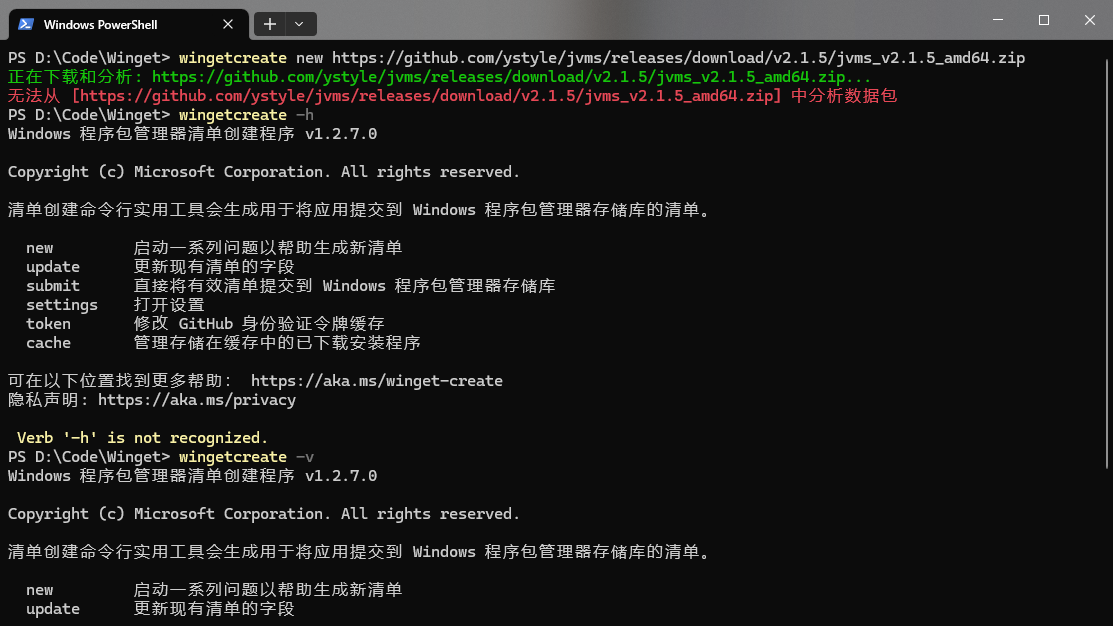Image resolution: width=1113 pixels, height=626 pixels.
Task: Close the Windows PowerShell tab
Action: pos(227,24)
